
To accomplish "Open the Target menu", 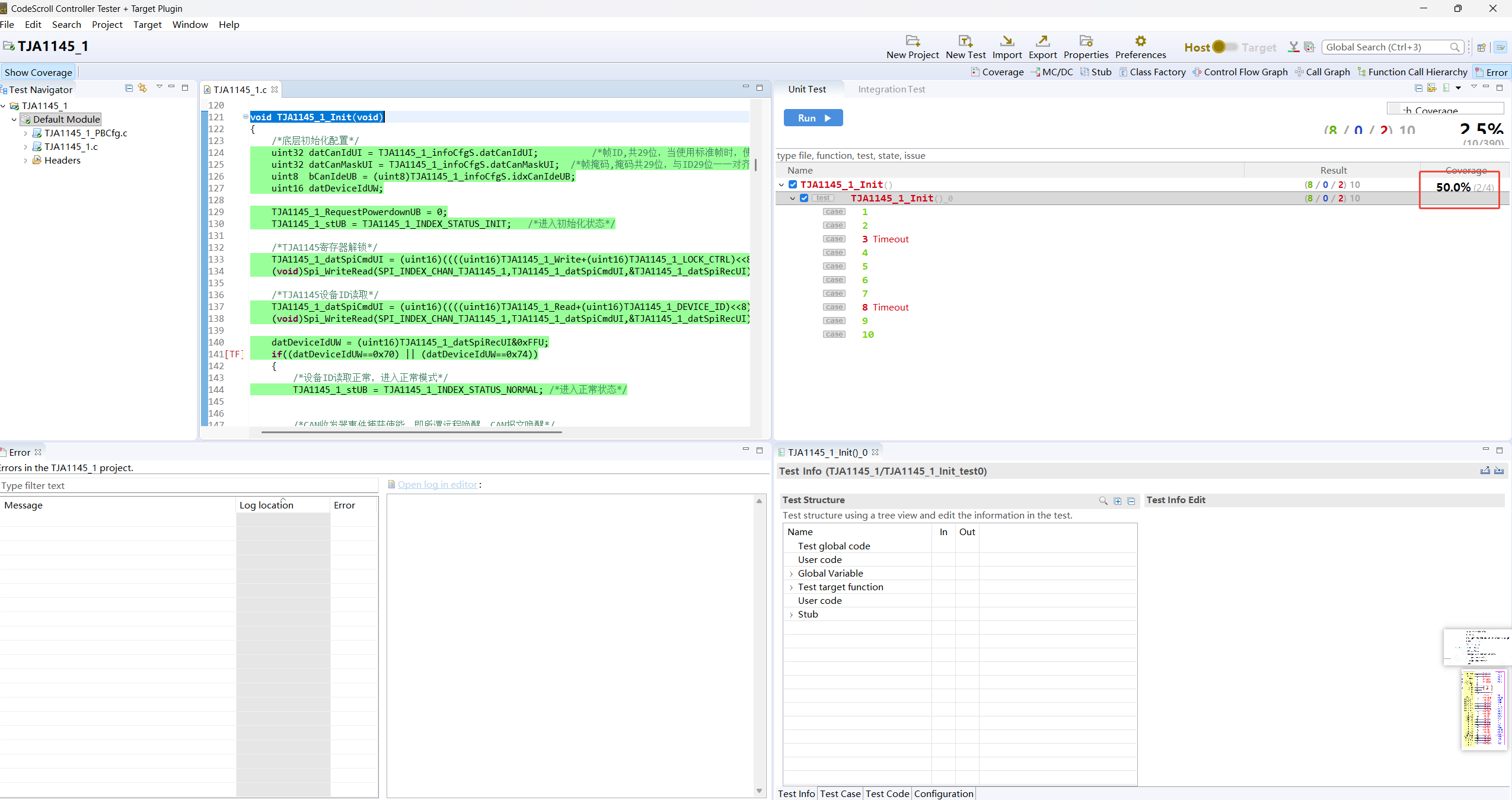I will coord(147,25).
